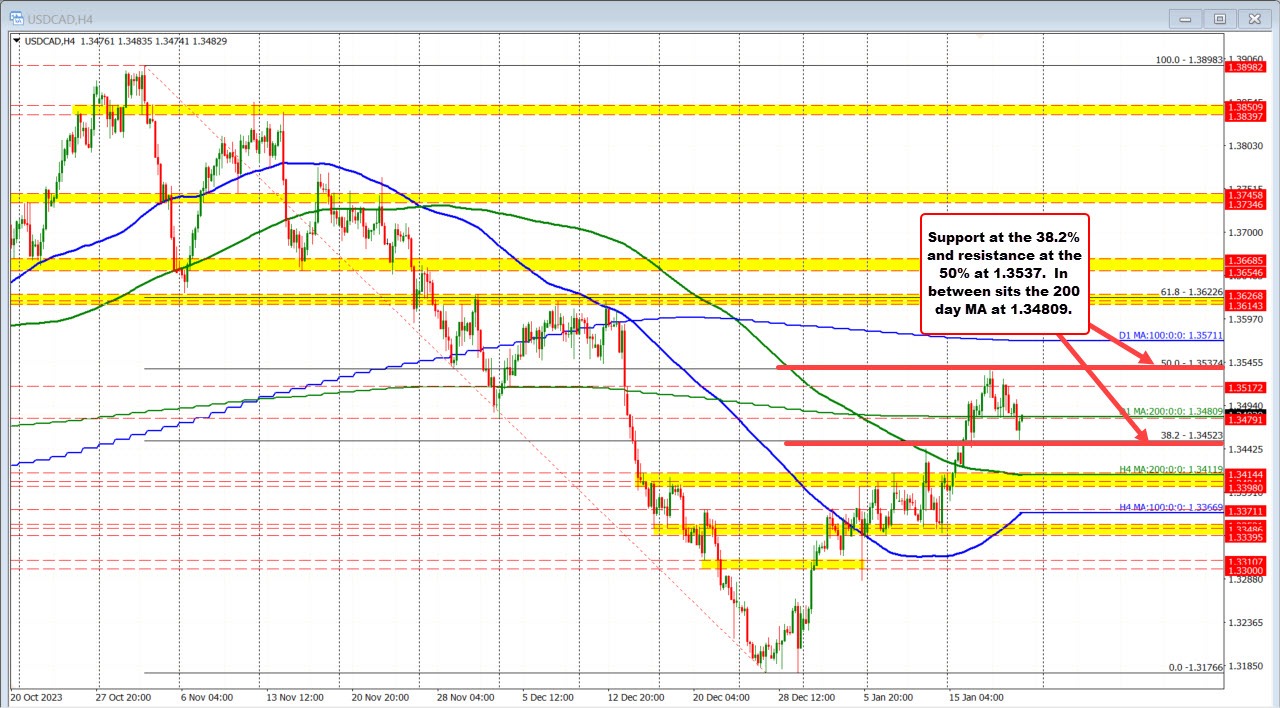Viewport: 1280px width, 708px height.
Task: Click the H4 MA:200 label at 1.34119
Action: coord(1168,469)
